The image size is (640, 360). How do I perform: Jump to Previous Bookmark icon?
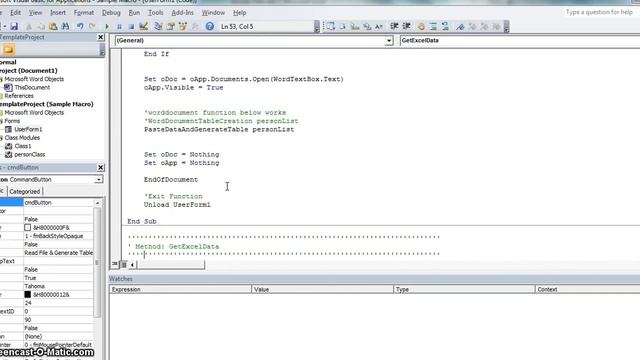[484, 27]
